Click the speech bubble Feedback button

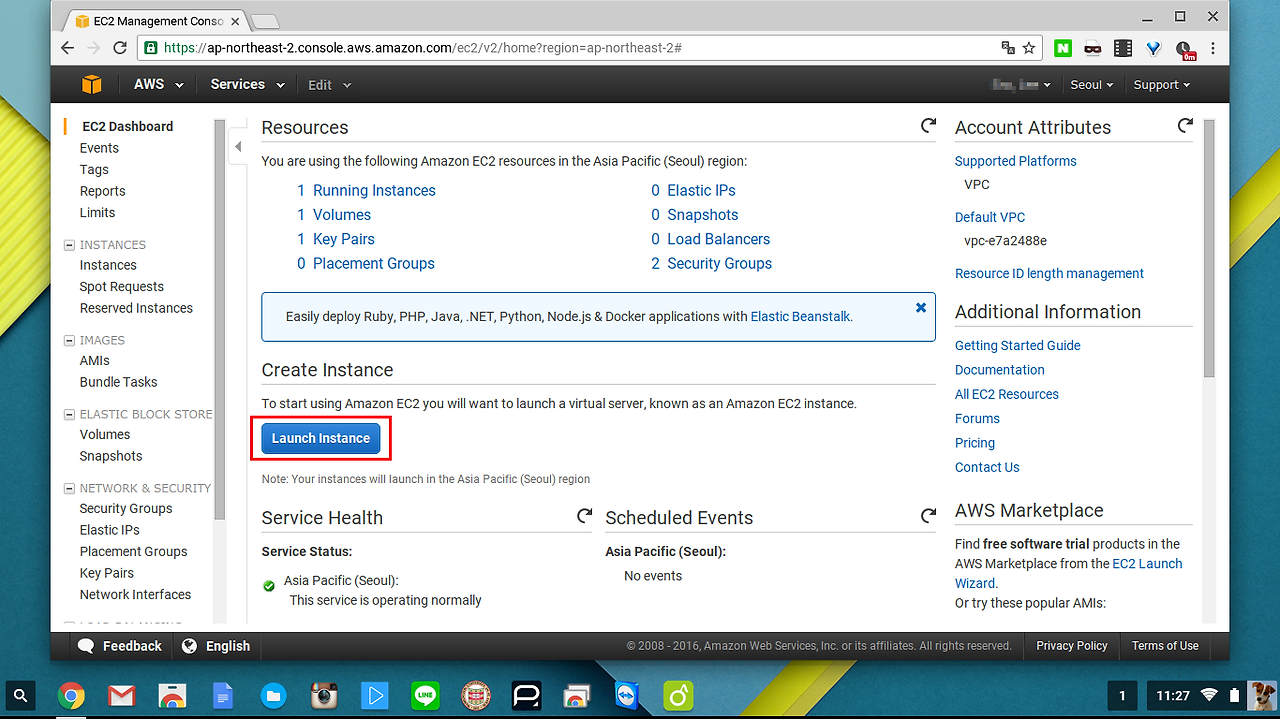click(120, 646)
